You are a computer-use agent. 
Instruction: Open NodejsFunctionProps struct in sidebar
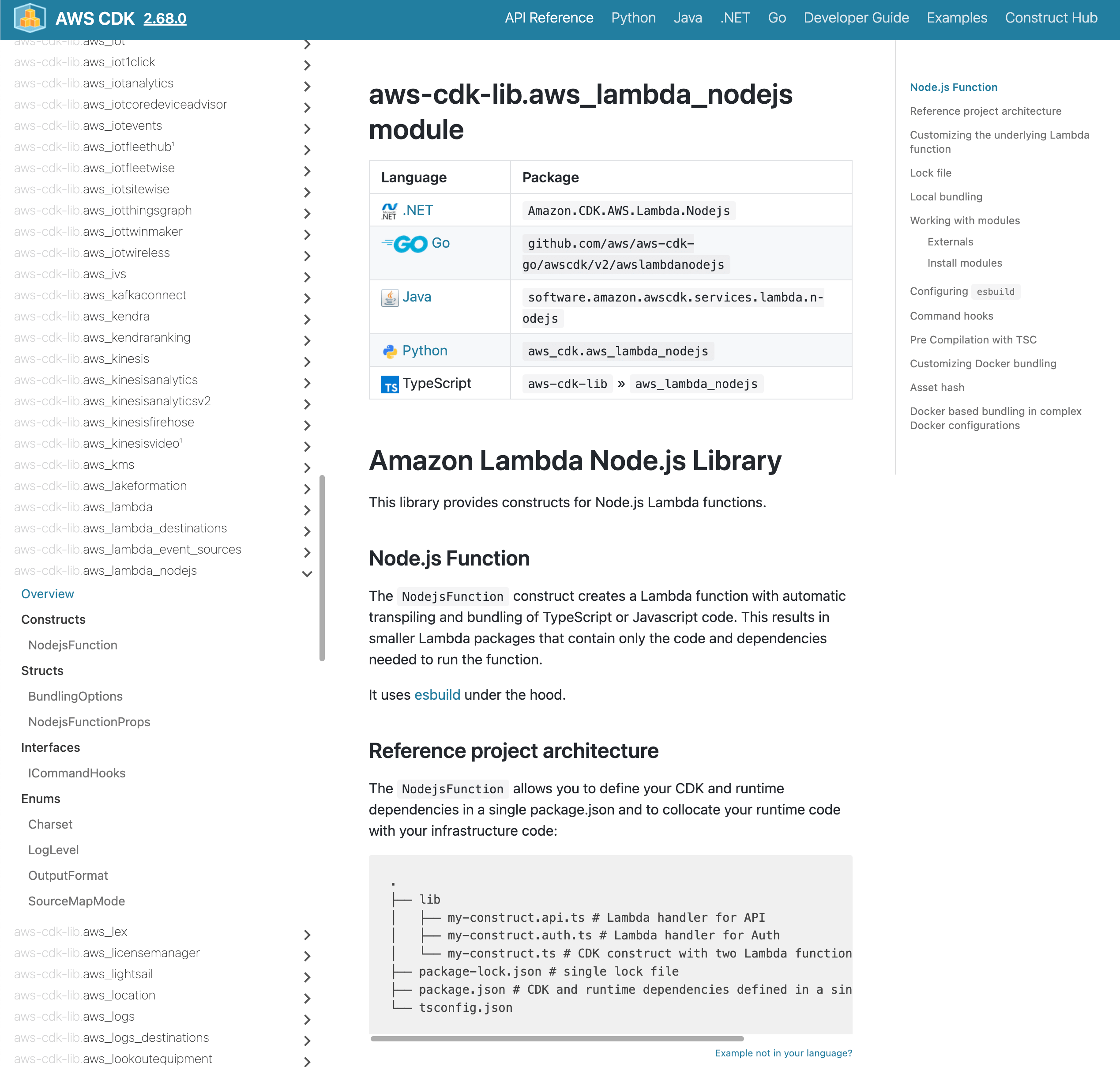point(89,722)
